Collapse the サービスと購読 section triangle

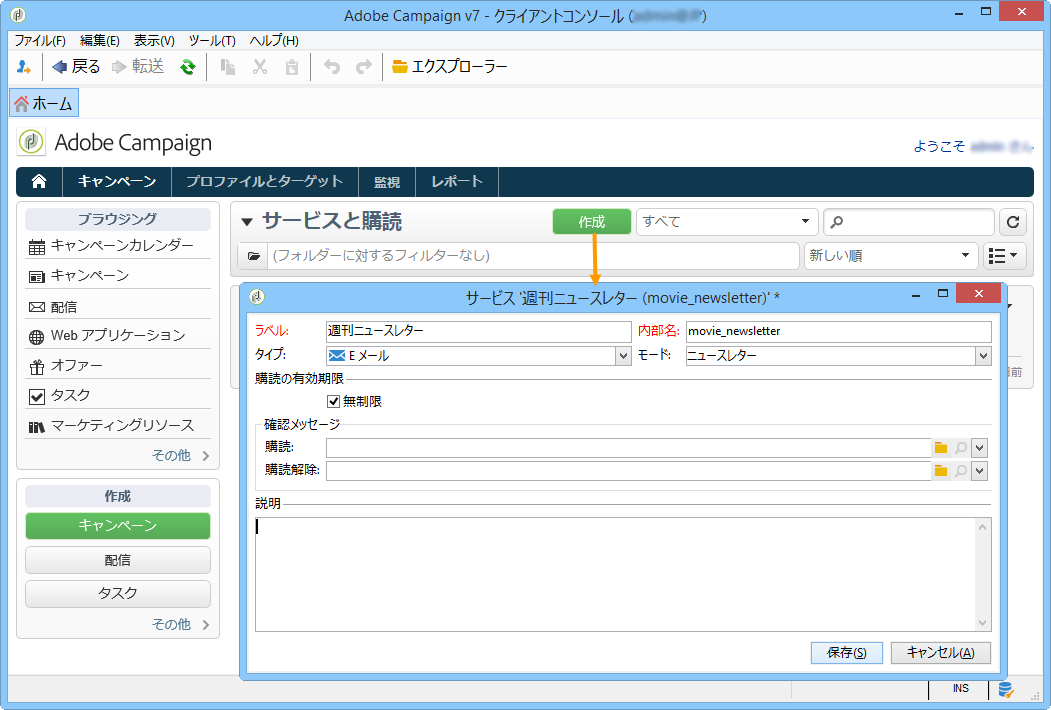(247, 222)
